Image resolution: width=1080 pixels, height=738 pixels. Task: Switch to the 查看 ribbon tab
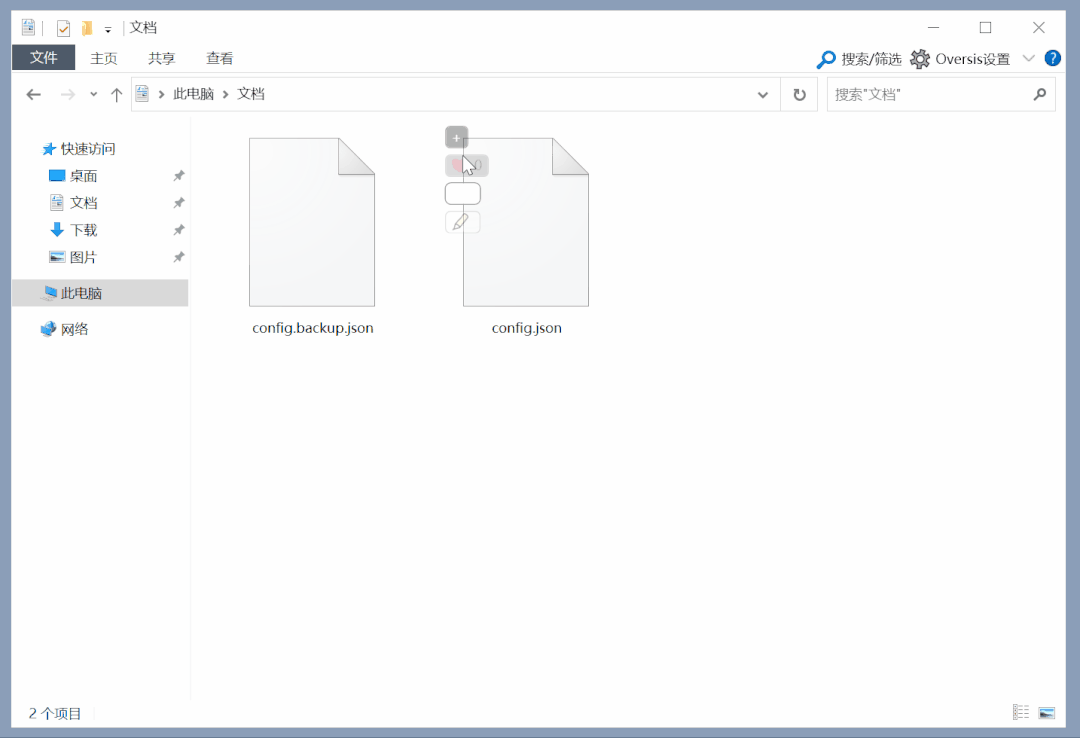[x=220, y=59]
